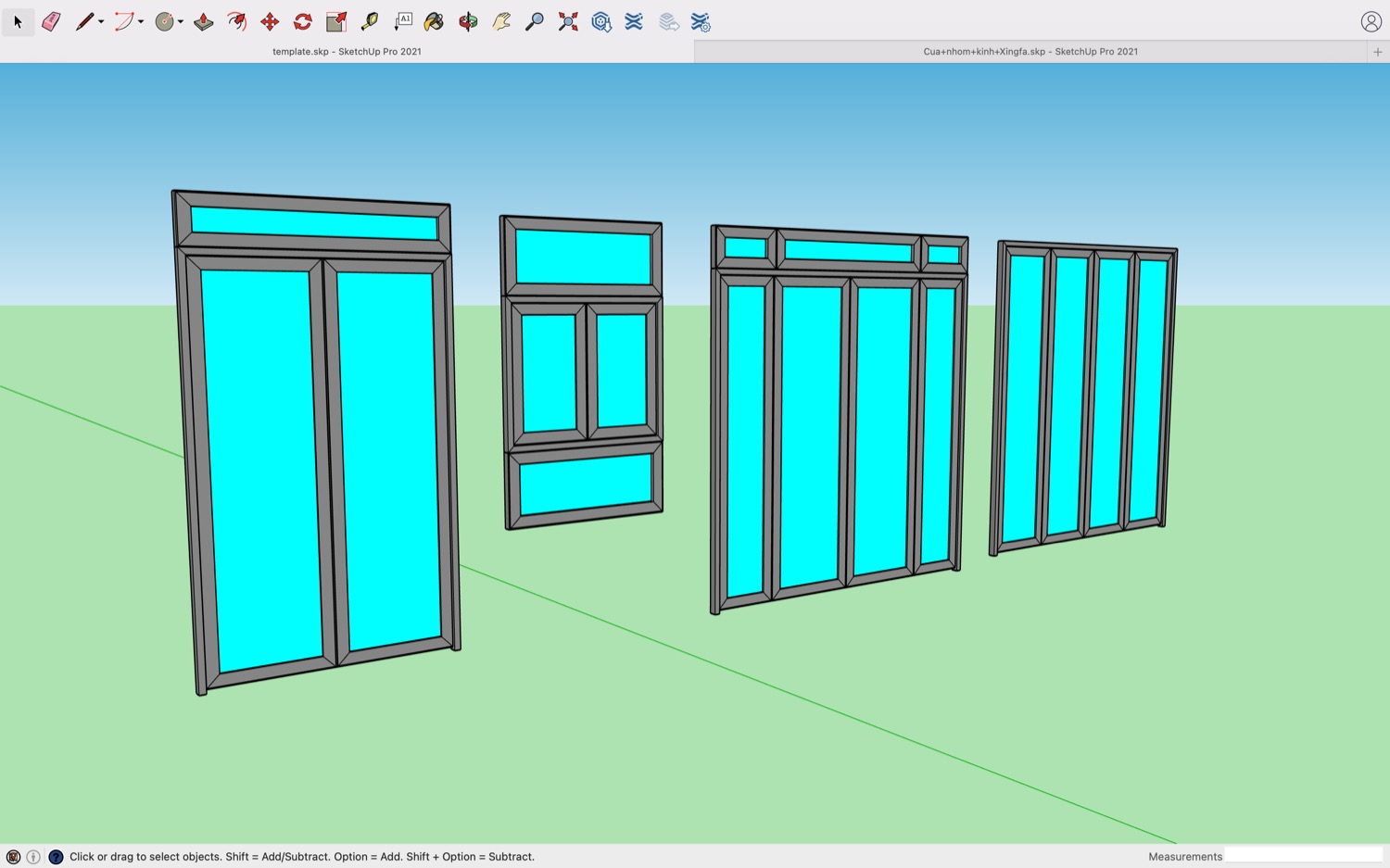Click inside the Measurements input box
1390x868 pixels.
click(1304, 856)
